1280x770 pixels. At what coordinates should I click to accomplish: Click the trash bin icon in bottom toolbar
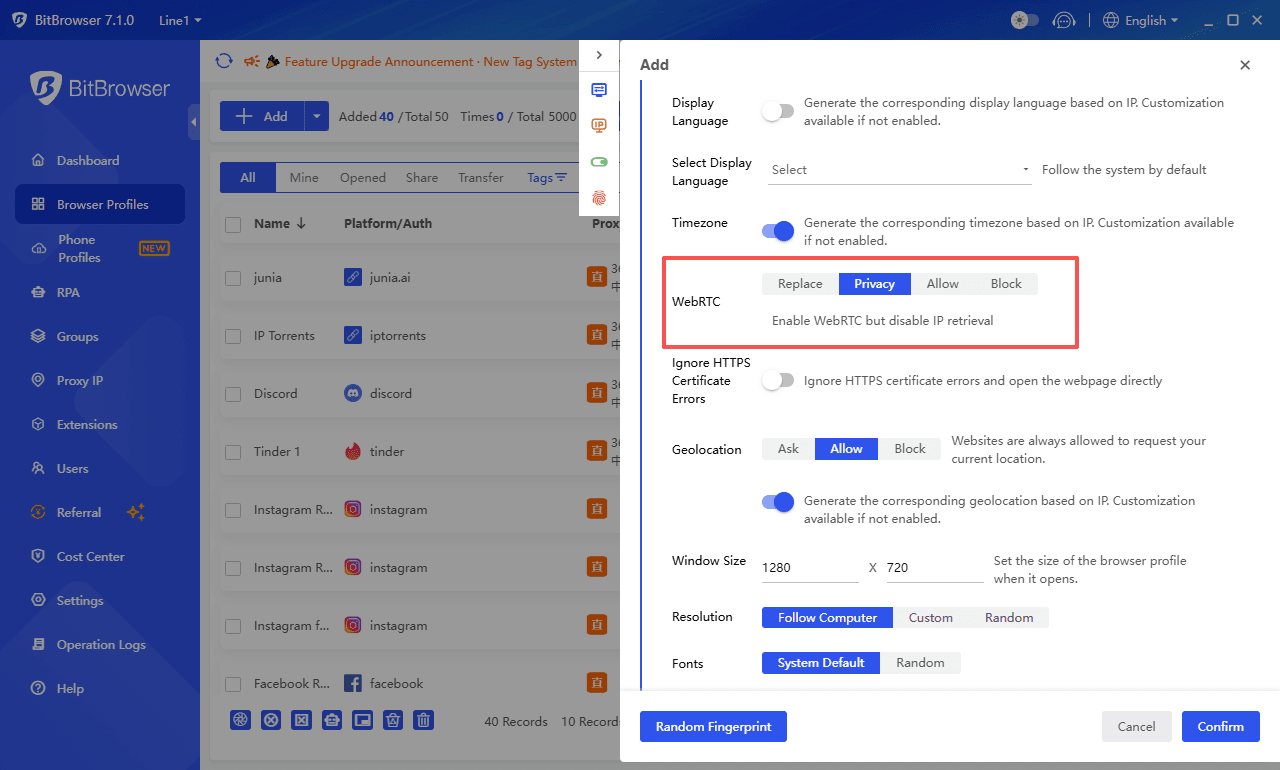point(423,720)
